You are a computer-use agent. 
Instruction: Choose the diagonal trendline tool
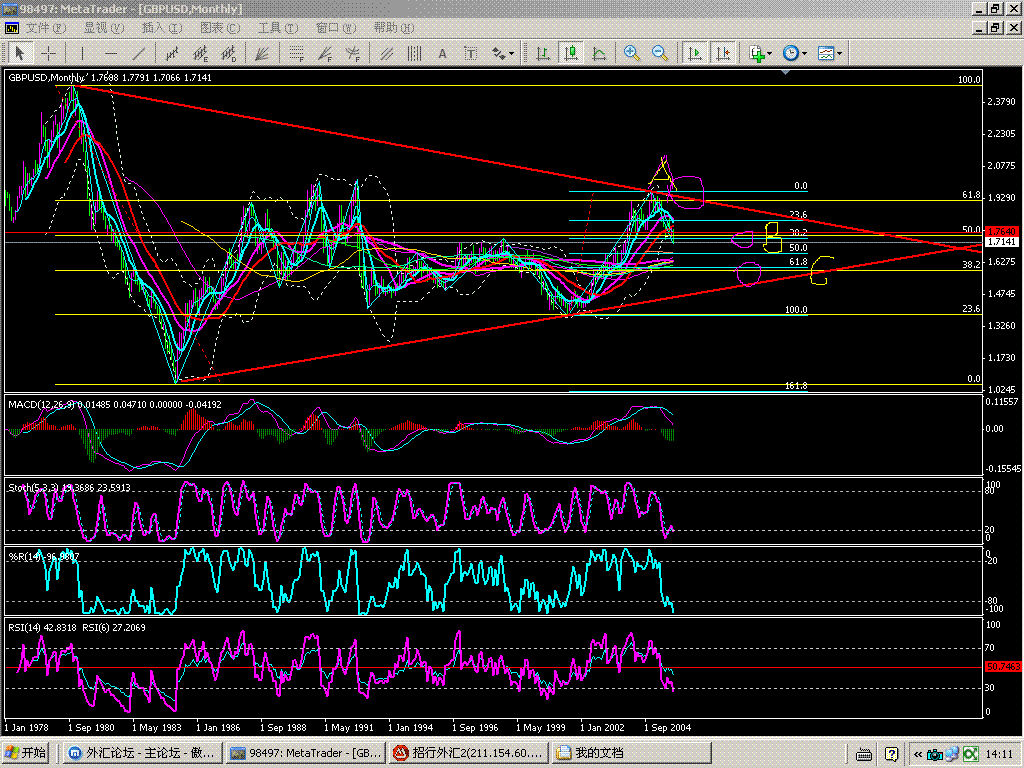[x=139, y=53]
